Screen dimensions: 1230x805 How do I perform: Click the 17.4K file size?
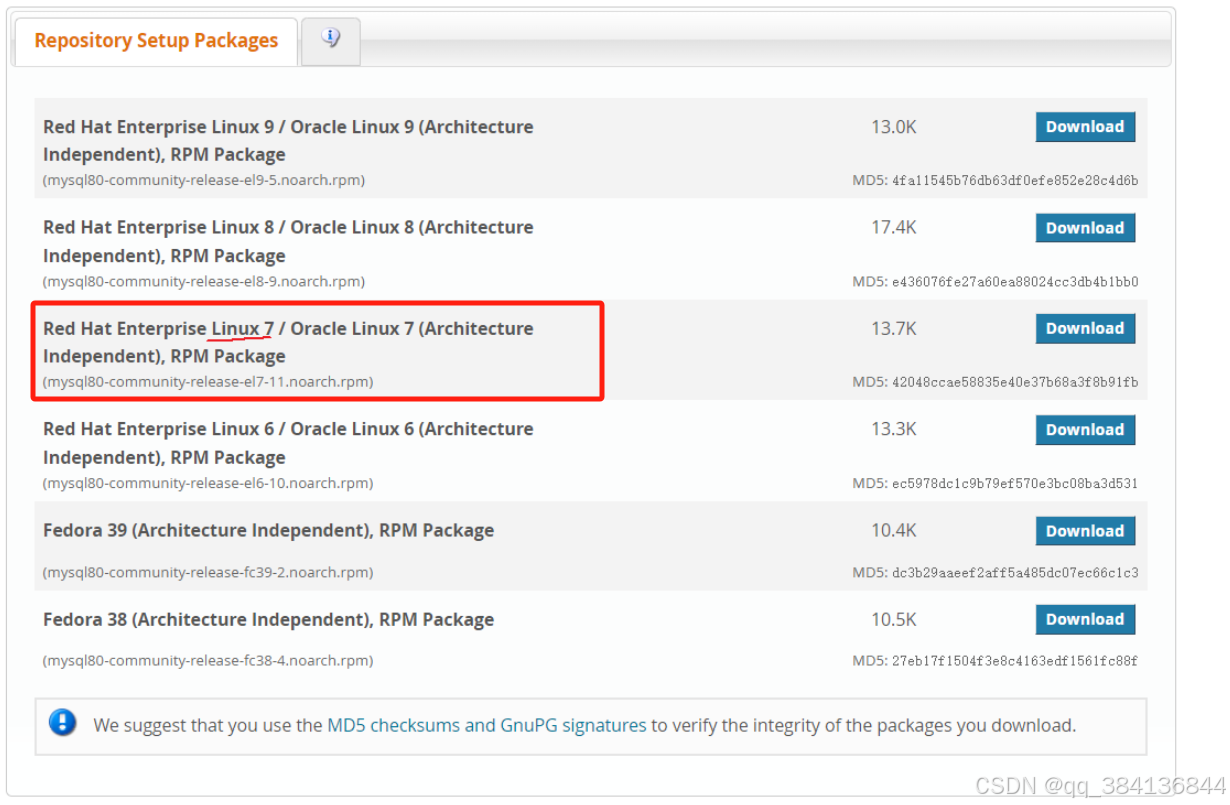(x=894, y=228)
